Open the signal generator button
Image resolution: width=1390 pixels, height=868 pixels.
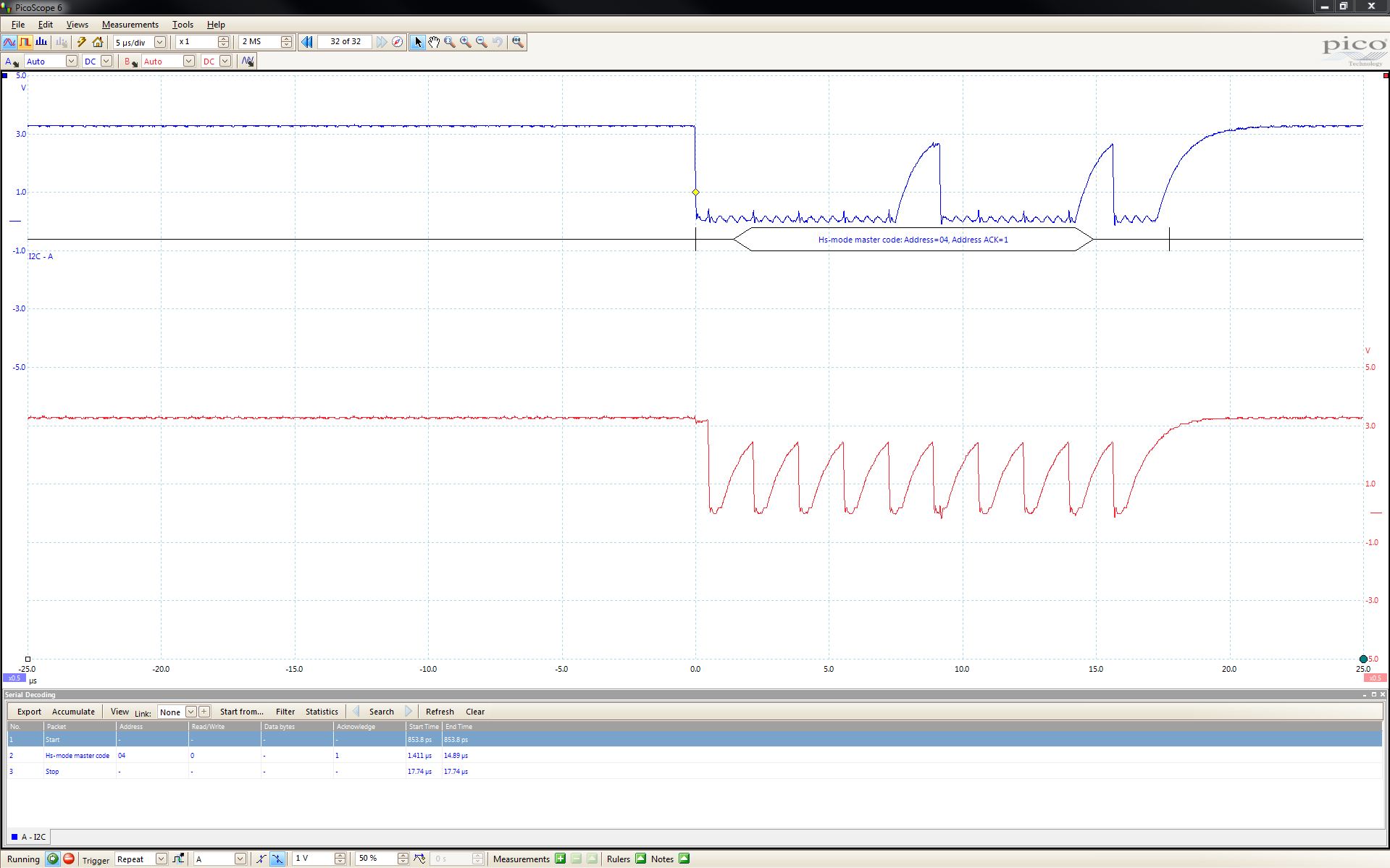(x=248, y=62)
